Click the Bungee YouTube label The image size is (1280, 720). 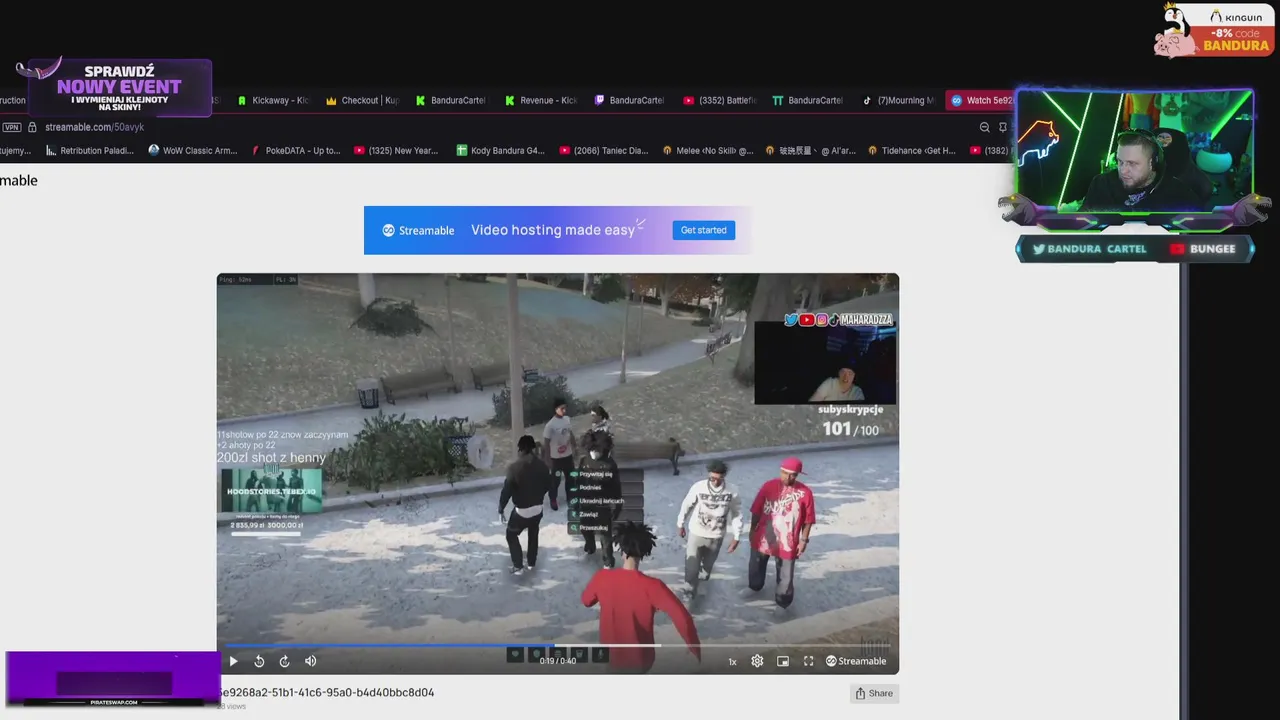click(1203, 249)
